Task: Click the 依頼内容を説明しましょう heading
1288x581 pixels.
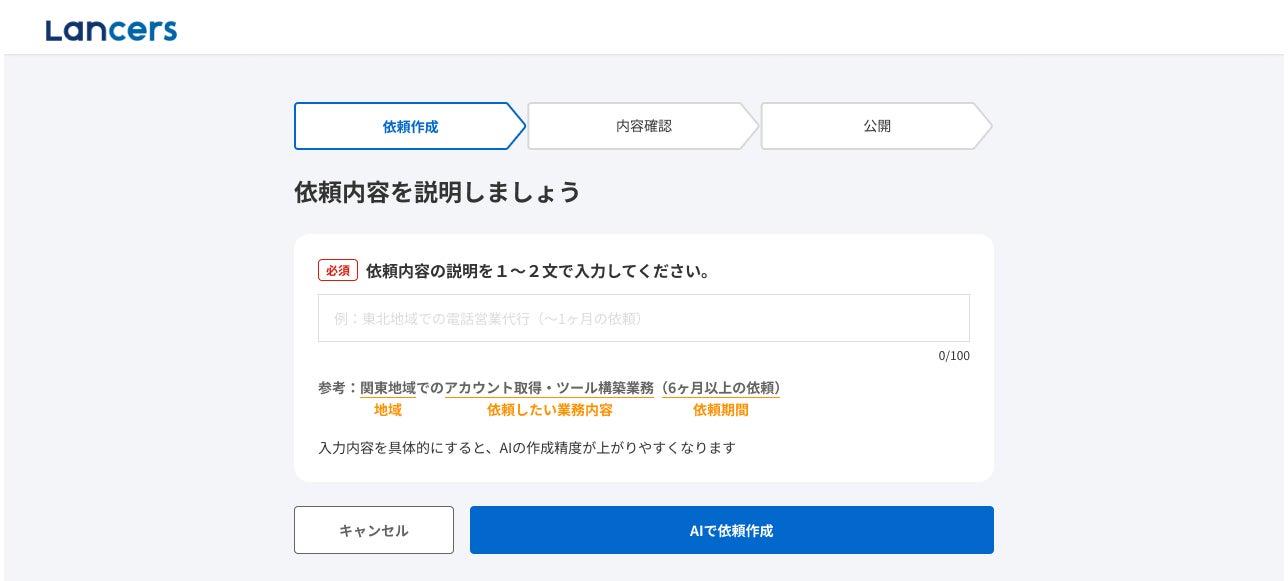Action: coord(437,192)
